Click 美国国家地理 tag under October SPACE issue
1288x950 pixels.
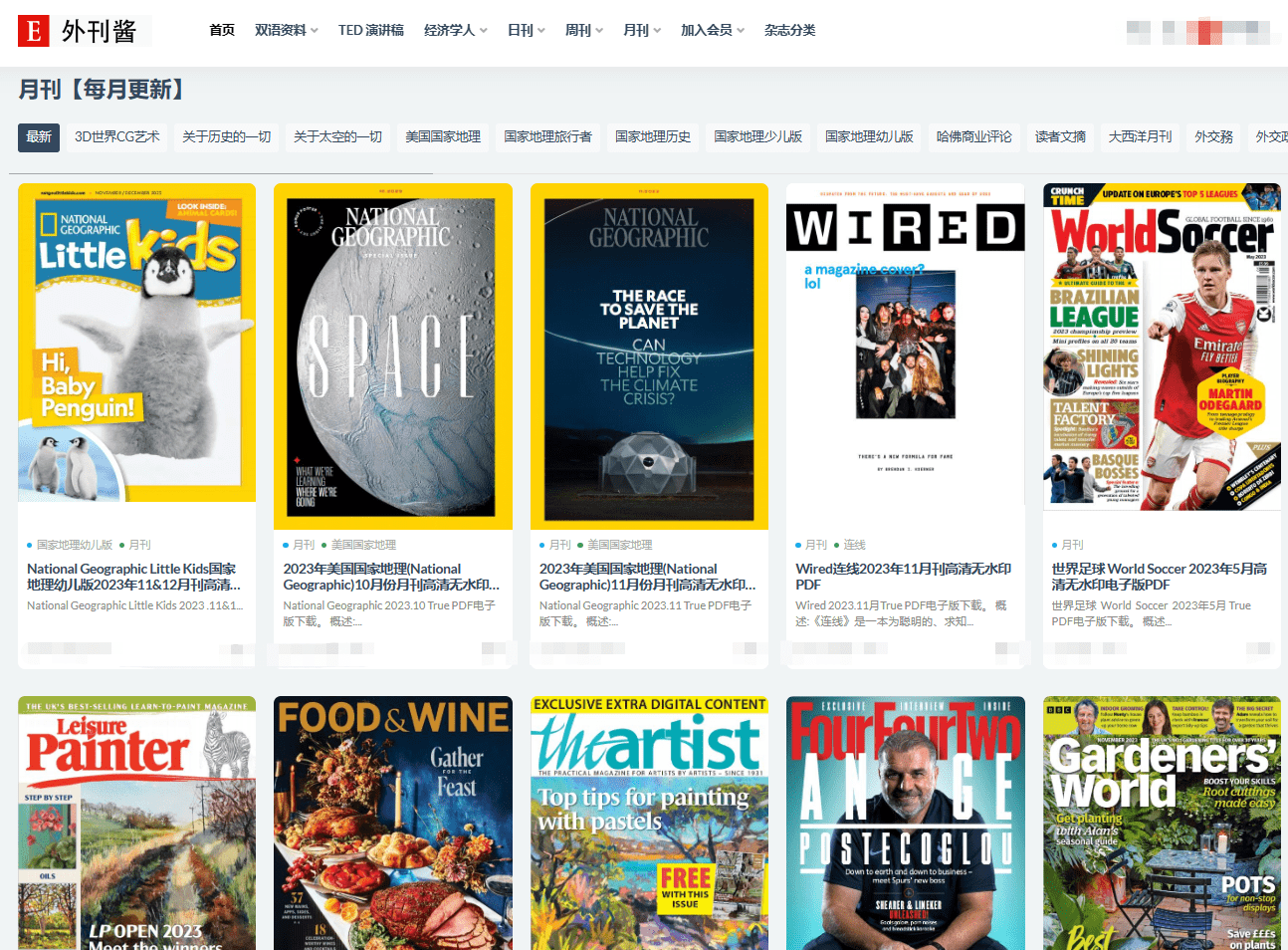363,545
